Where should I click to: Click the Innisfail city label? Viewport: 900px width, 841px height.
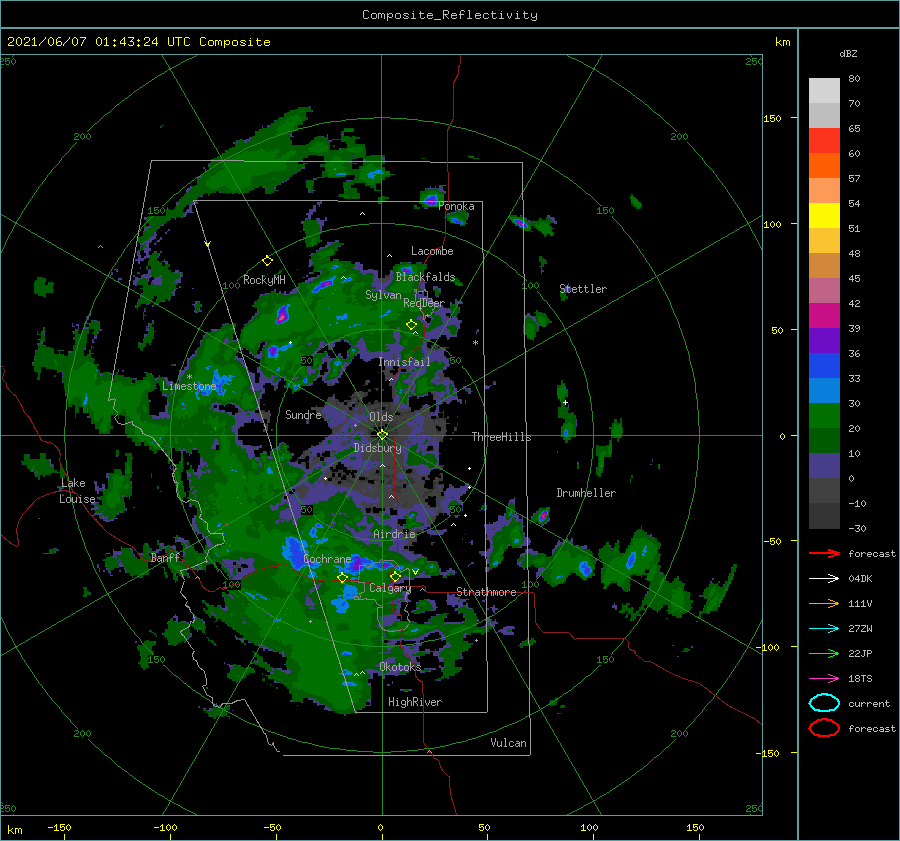(x=404, y=362)
